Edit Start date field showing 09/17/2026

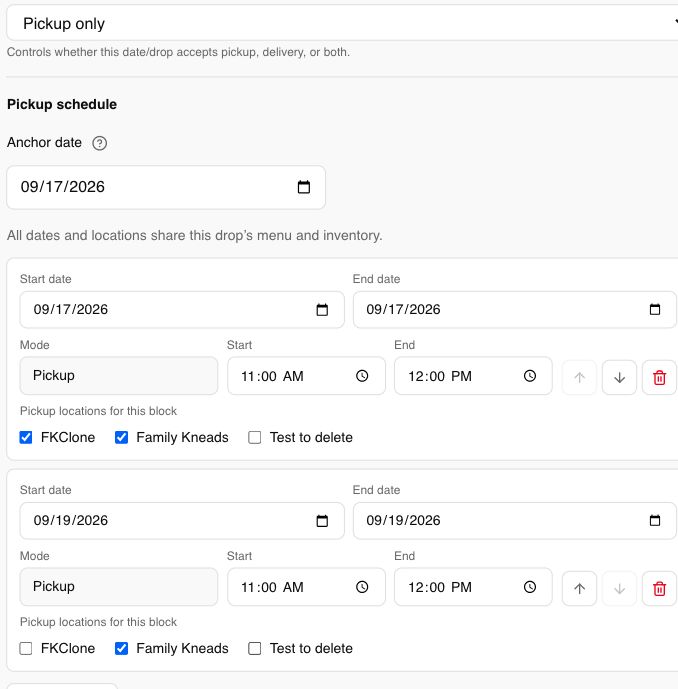coord(182,310)
